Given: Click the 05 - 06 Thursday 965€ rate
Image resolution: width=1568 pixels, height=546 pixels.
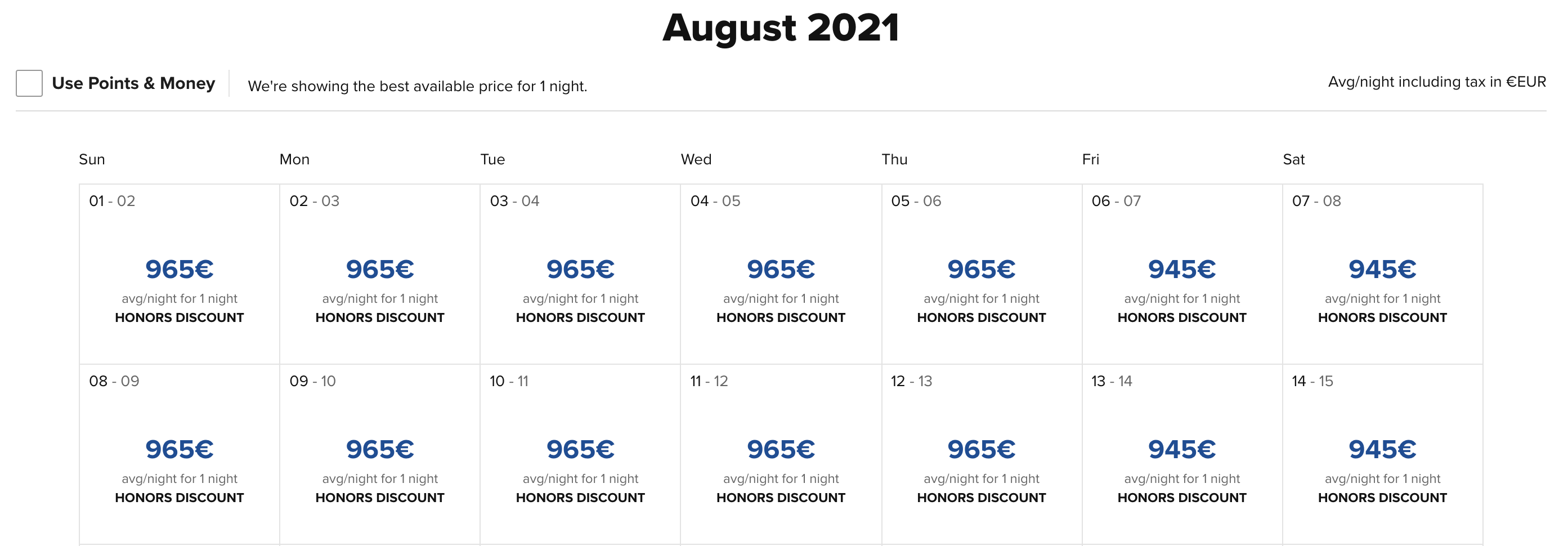Looking at the screenshot, I should pos(981,270).
